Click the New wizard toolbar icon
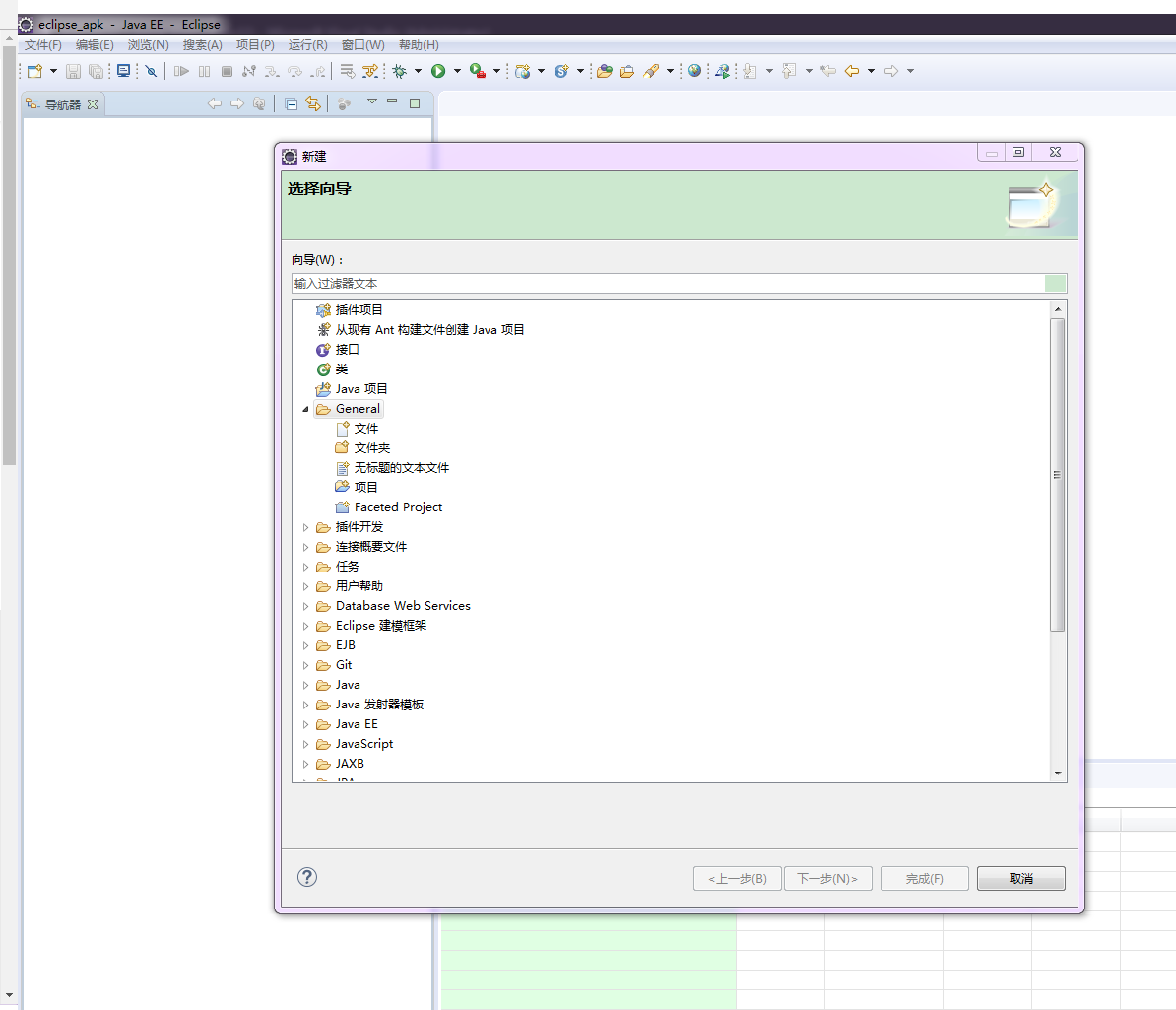Screen dimensions: 1176x1010 [34, 71]
